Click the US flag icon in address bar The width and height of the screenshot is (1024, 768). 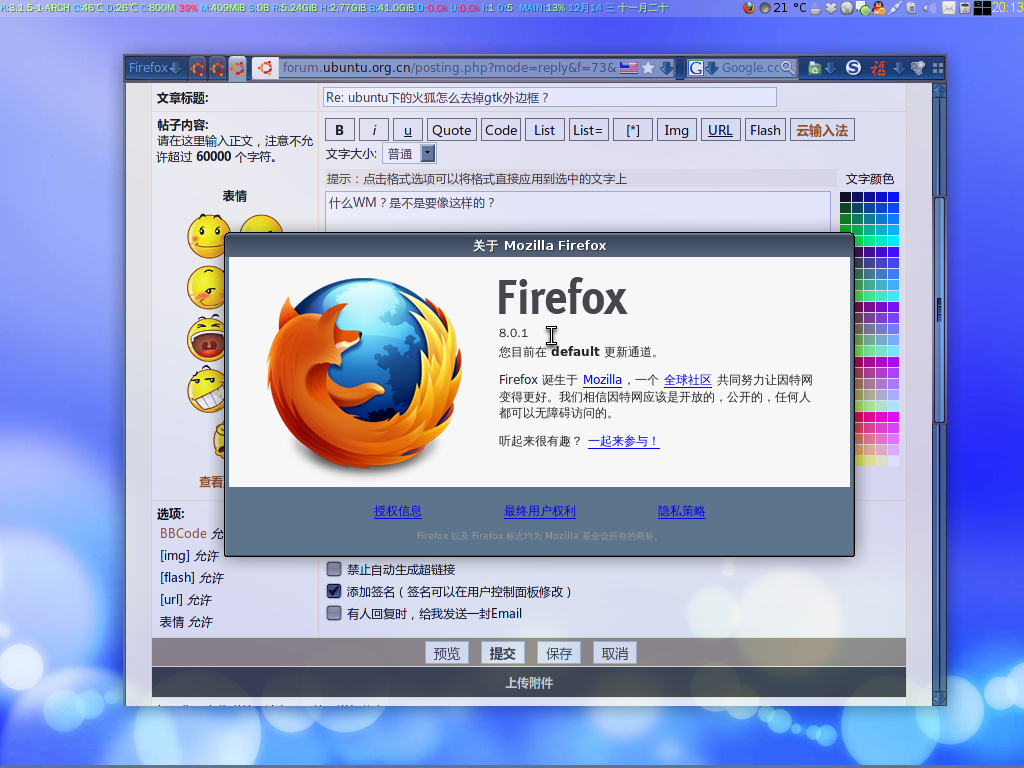tap(629, 68)
